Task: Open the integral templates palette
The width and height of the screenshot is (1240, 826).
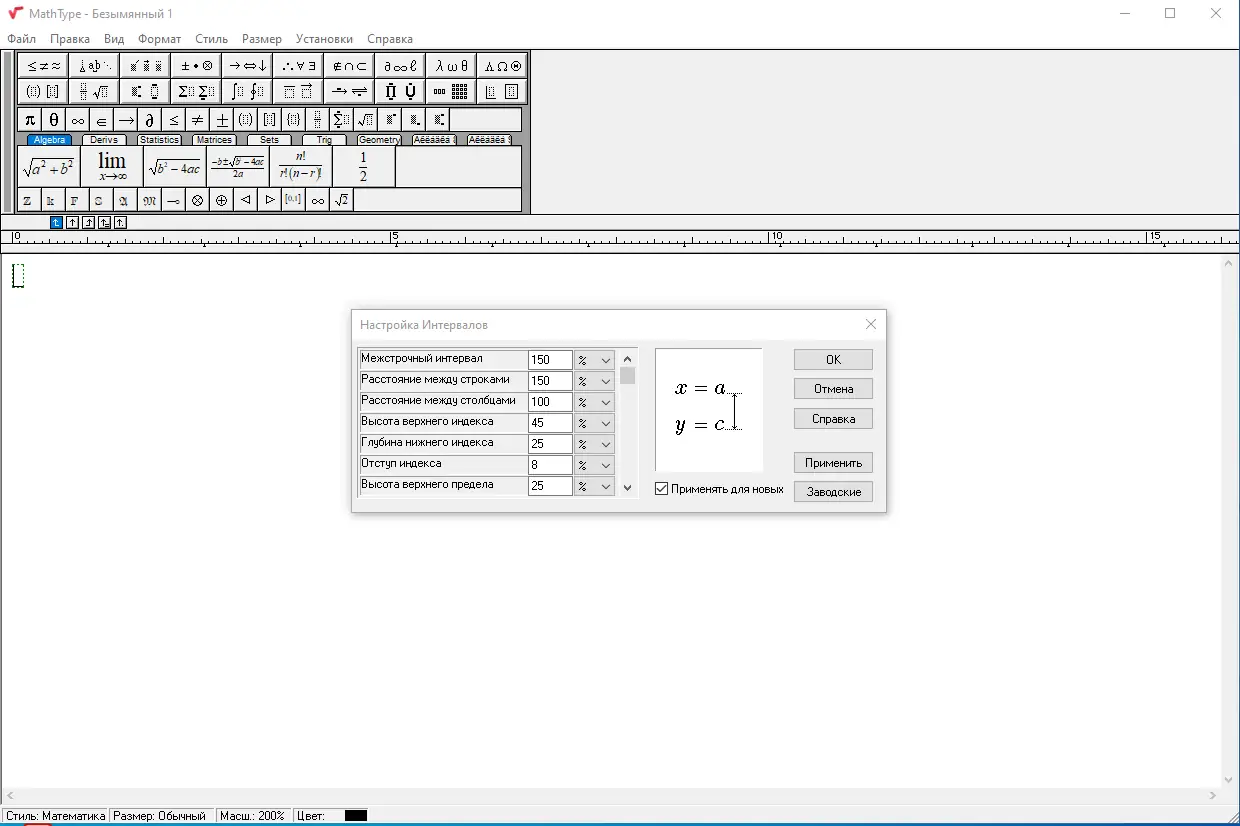Action: [x=247, y=92]
